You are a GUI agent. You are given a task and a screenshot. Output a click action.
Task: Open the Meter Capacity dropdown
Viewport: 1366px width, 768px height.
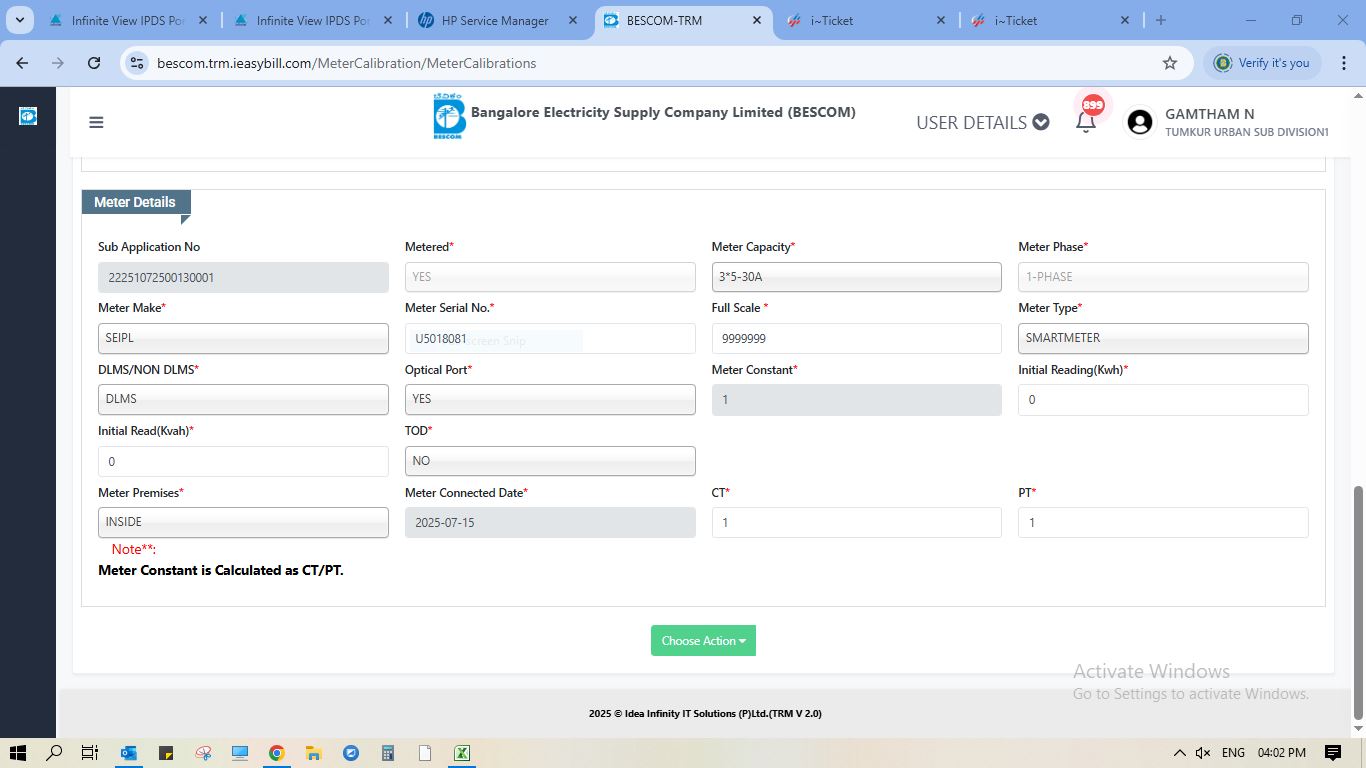(x=856, y=277)
